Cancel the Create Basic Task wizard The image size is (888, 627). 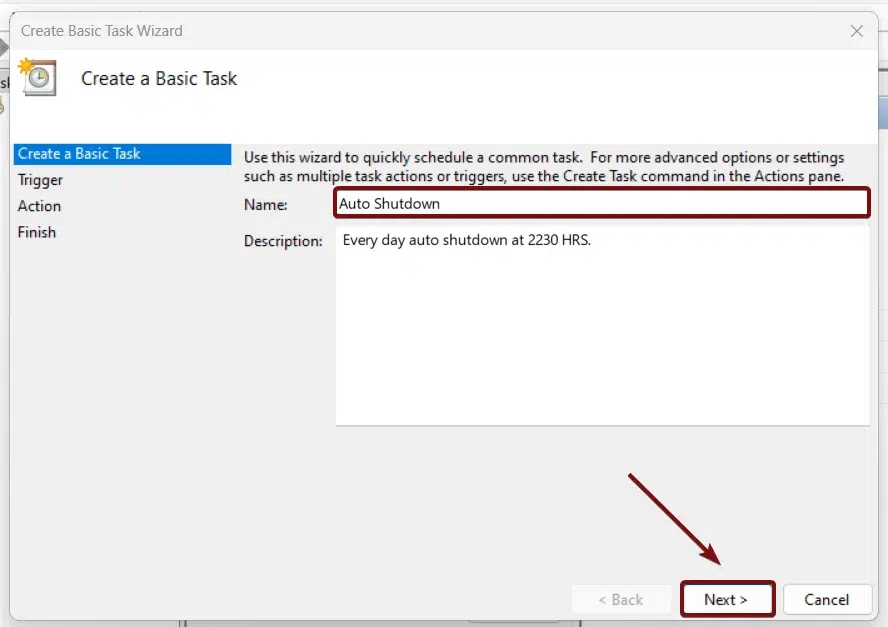tap(826, 600)
